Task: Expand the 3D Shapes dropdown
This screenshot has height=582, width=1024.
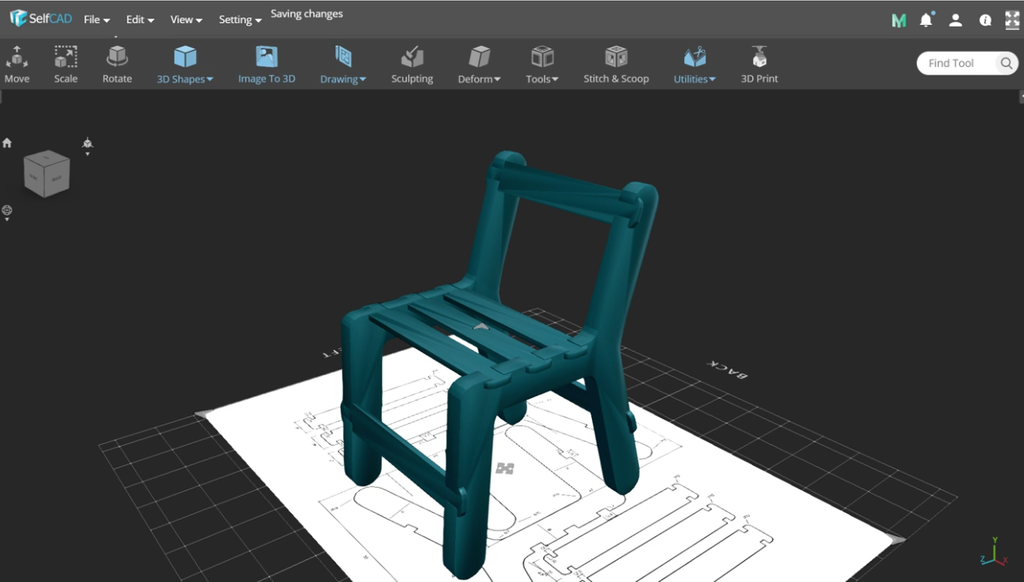Action: pyautogui.click(x=184, y=62)
